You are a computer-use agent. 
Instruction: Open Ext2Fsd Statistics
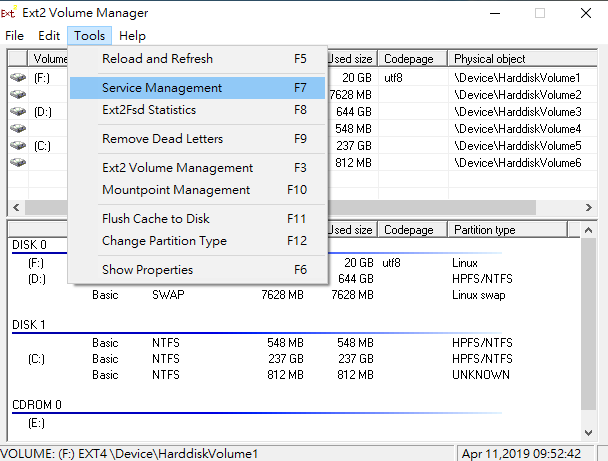click(x=149, y=110)
